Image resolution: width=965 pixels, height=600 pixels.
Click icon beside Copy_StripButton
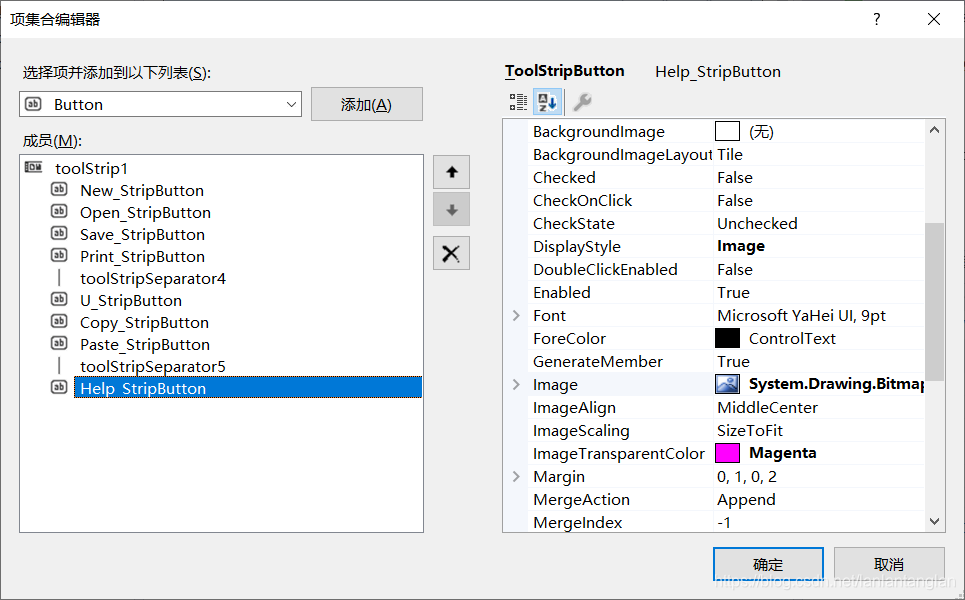59,321
